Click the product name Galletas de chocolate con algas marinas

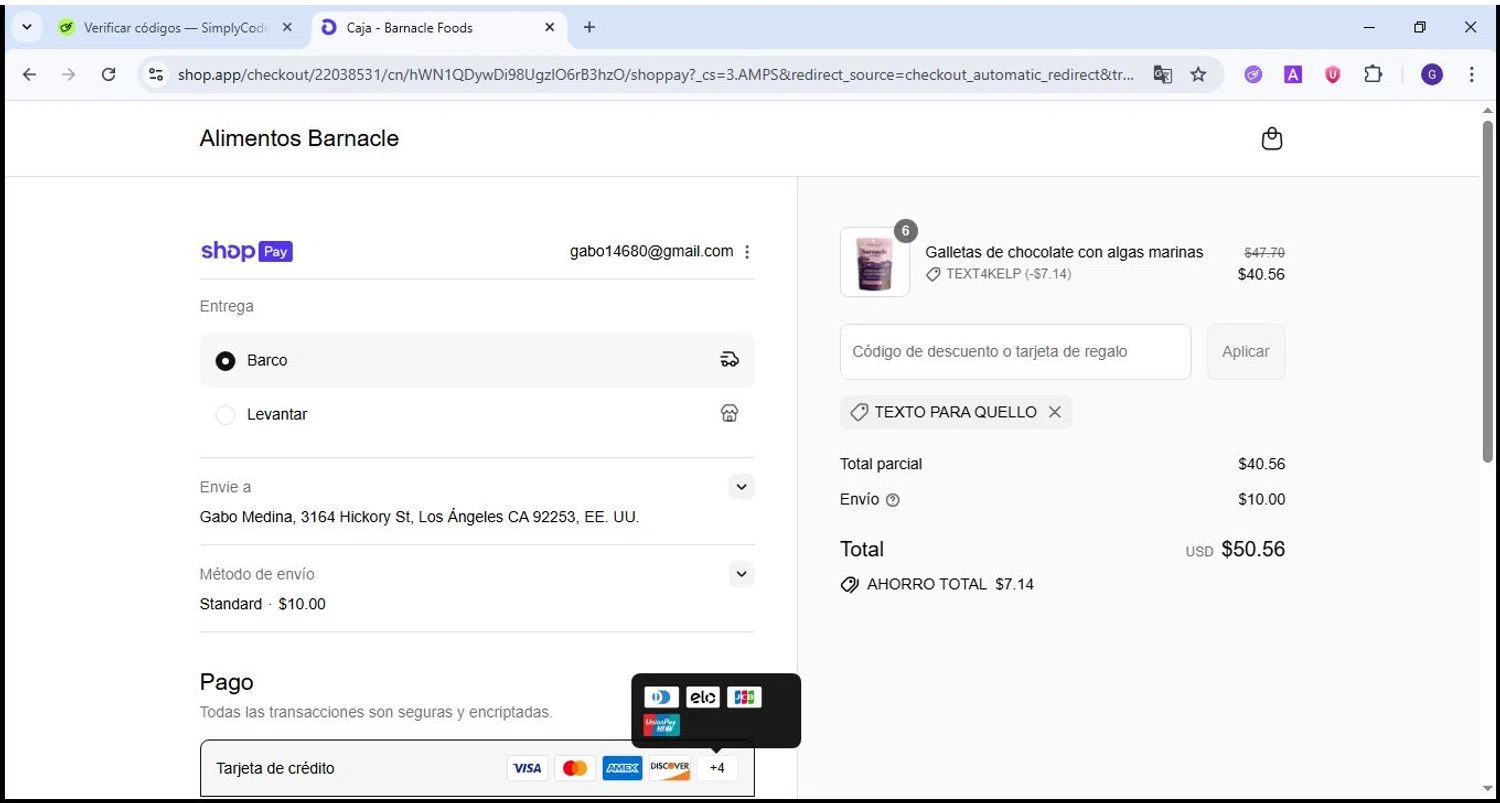1064,252
